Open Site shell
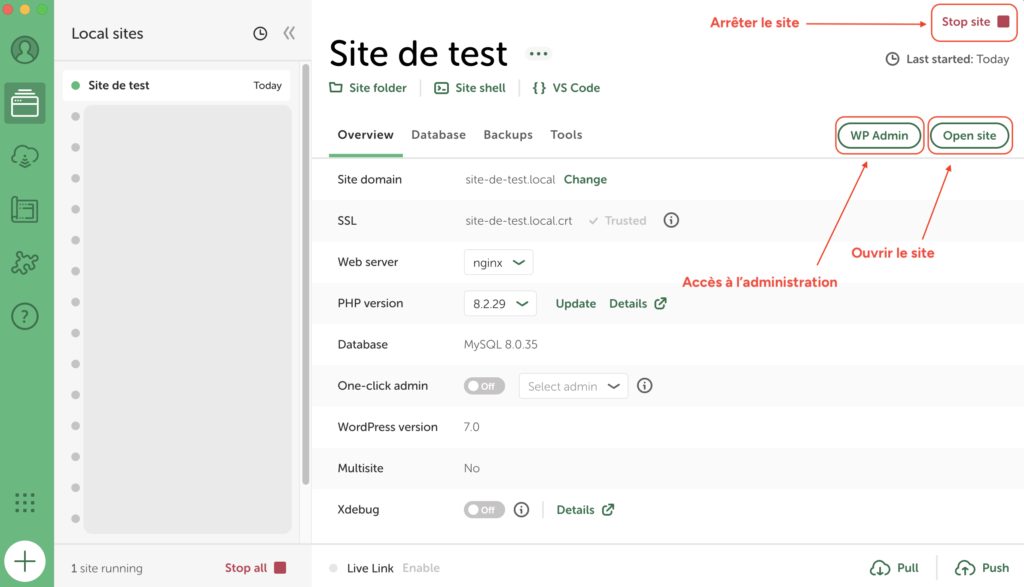1024x587 pixels. tap(470, 87)
